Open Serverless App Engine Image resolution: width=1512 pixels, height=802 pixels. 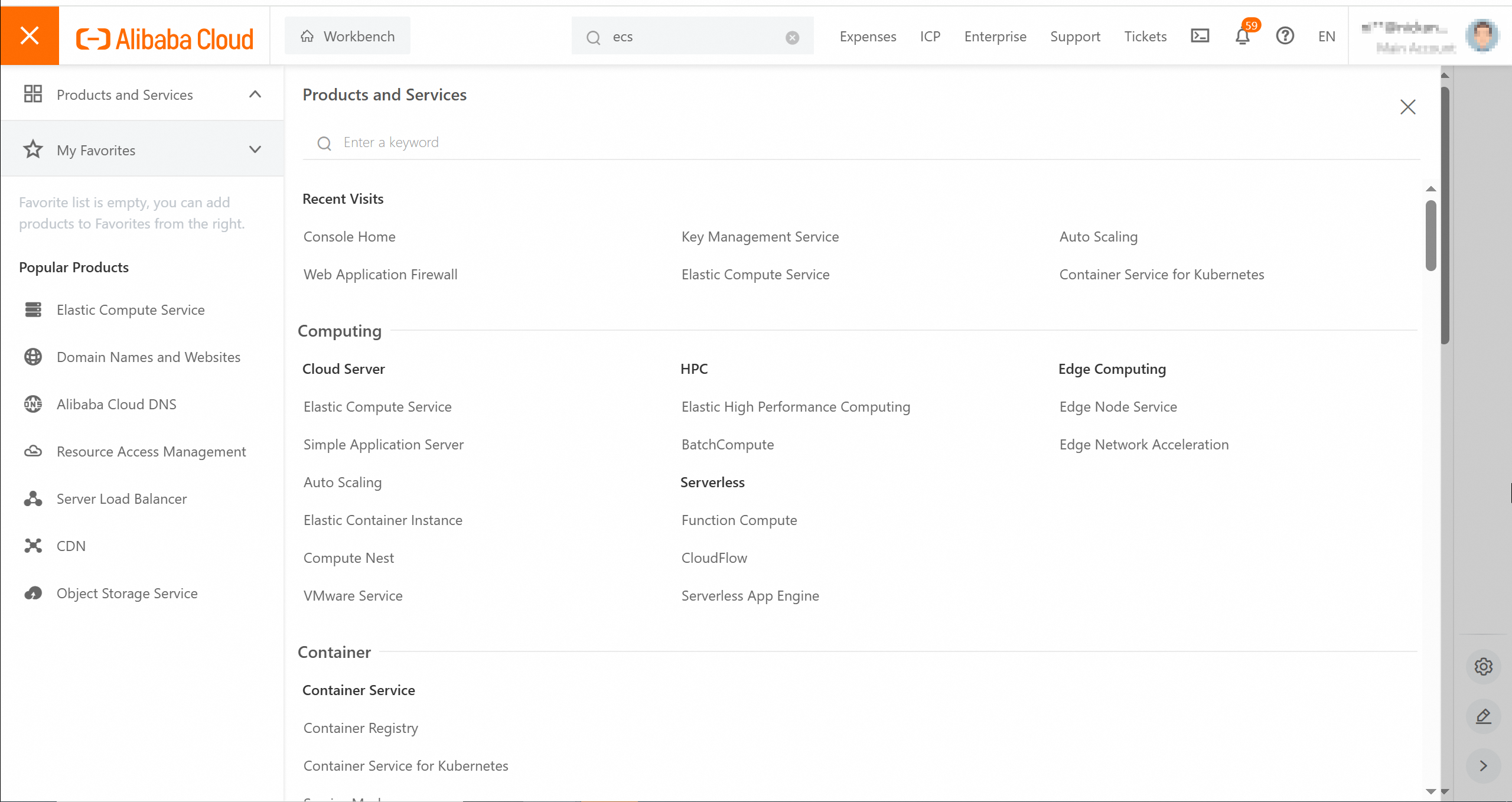(x=750, y=596)
